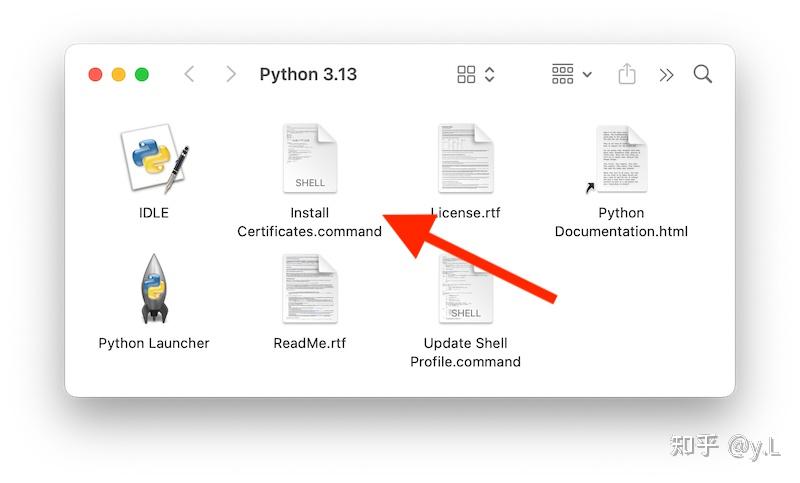Close the window with red button

pos(95,74)
